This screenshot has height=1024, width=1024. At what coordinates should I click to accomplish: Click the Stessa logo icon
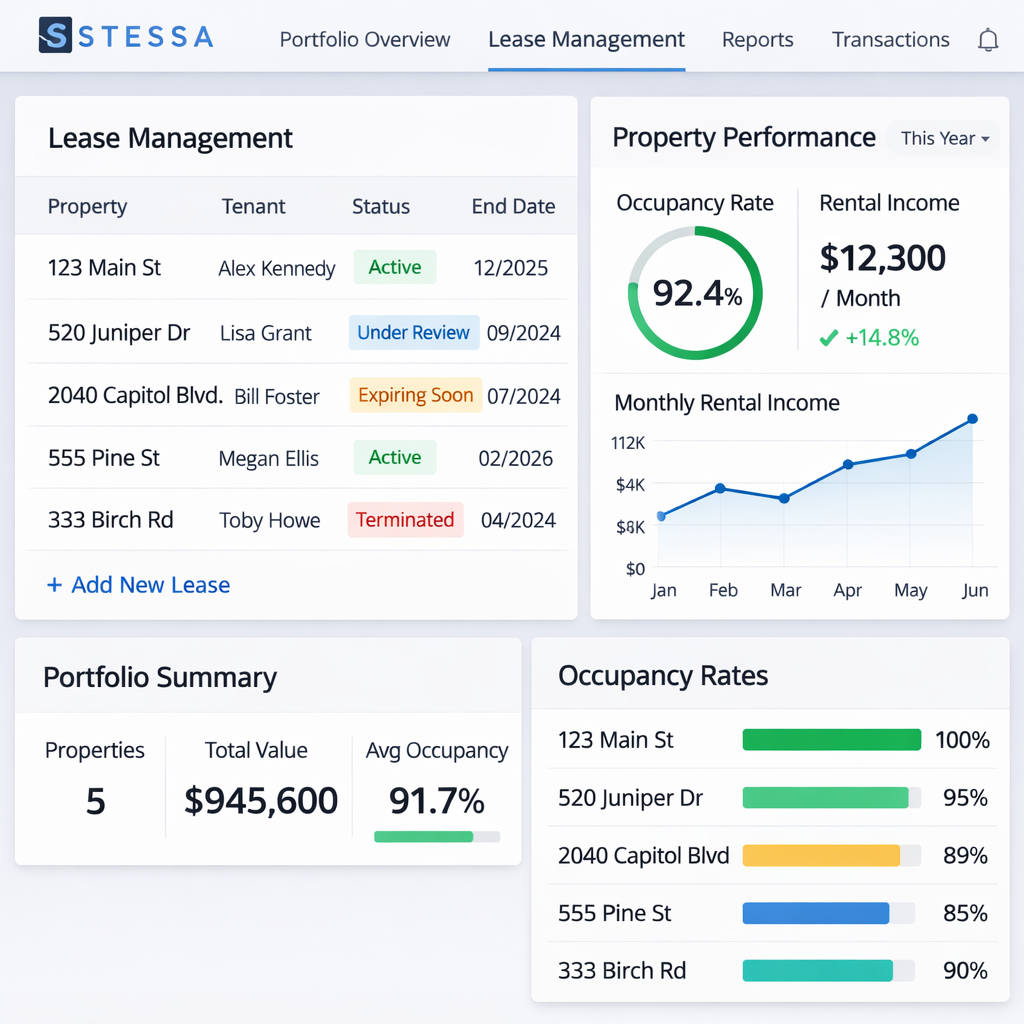[x=55, y=36]
